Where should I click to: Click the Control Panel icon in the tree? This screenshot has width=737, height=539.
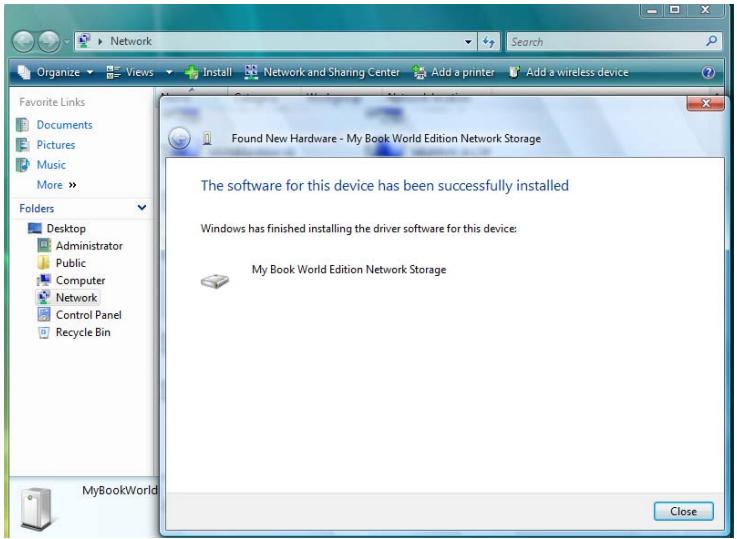pyautogui.click(x=44, y=315)
